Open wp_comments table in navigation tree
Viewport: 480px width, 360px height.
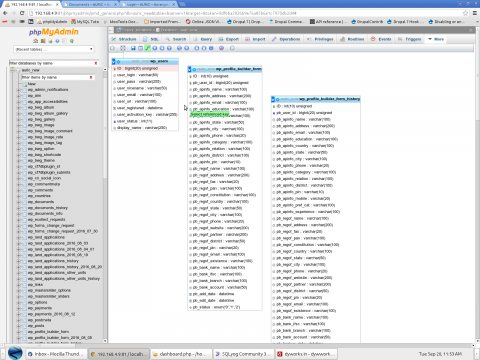[x=40, y=190]
